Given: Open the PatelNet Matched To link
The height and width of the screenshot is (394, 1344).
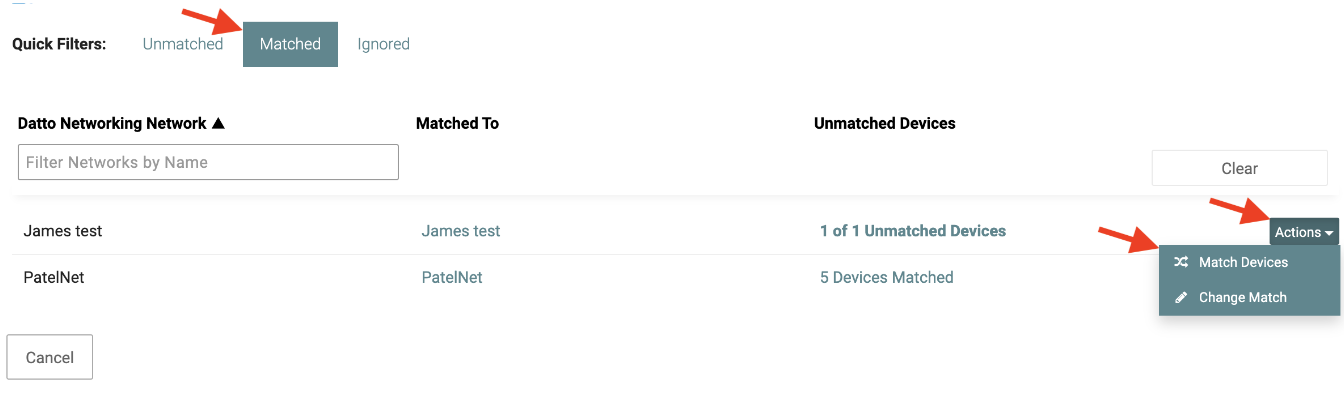Looking at the screenshot, I should coord(452,278).
